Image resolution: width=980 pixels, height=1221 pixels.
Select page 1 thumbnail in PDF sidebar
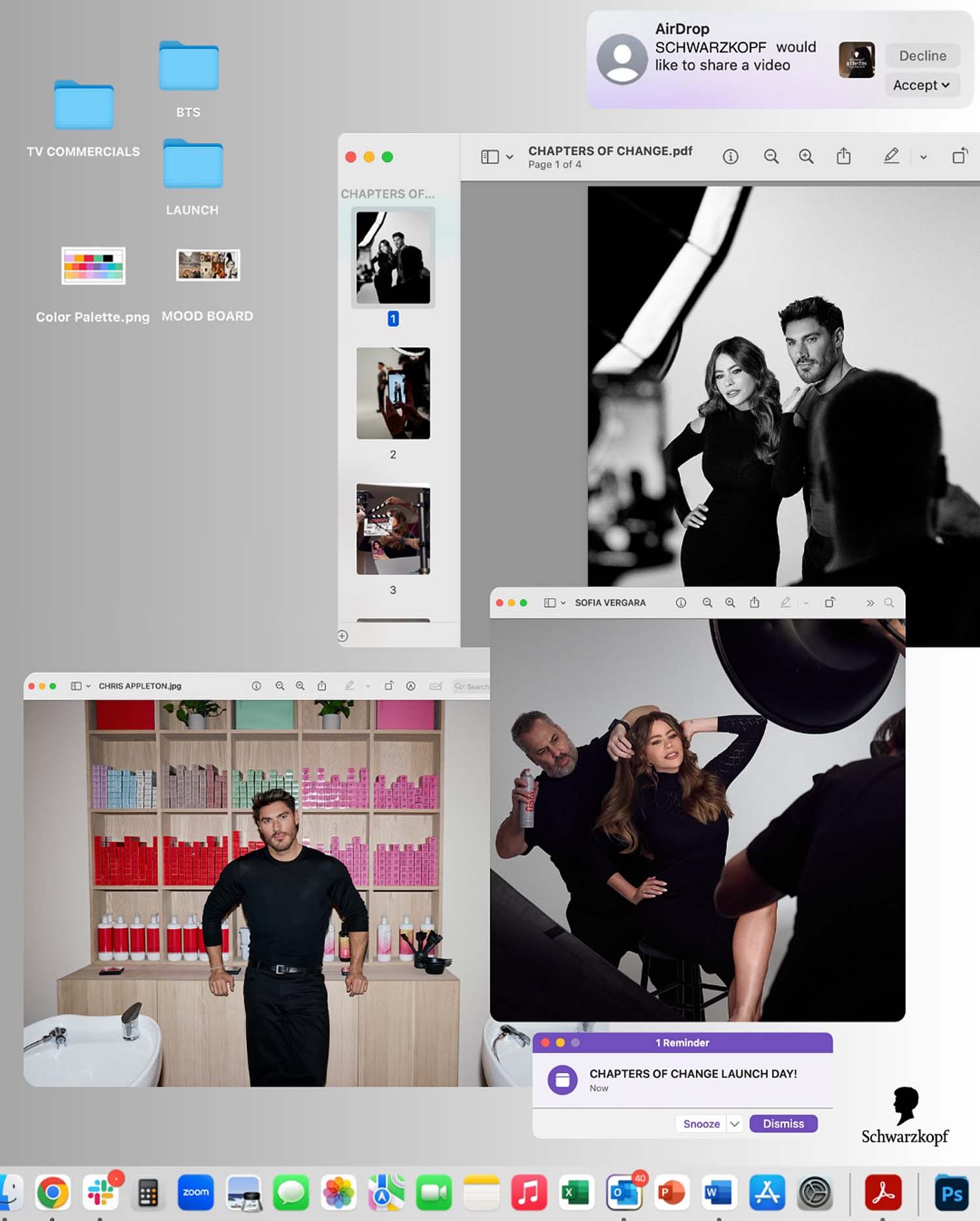click(x=393, y=257)
